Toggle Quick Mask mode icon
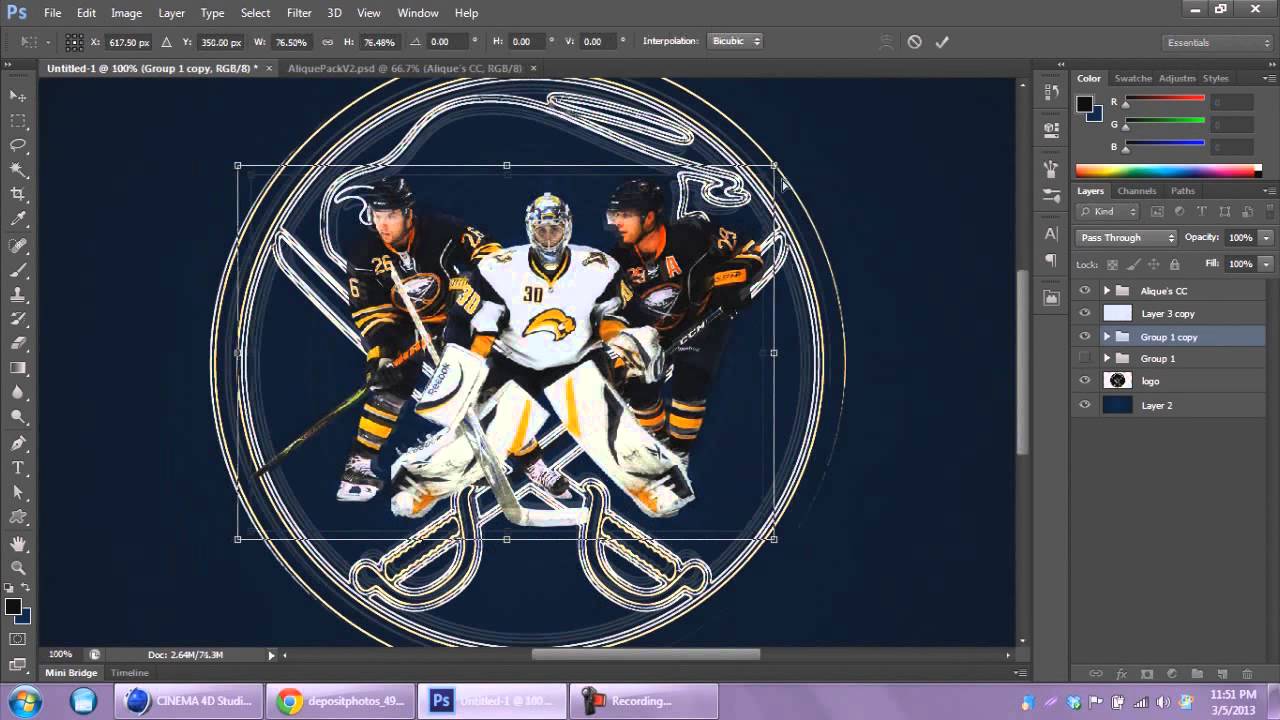Image resolution: width=1280 pixels, height=720 pixels. point(18,639)
